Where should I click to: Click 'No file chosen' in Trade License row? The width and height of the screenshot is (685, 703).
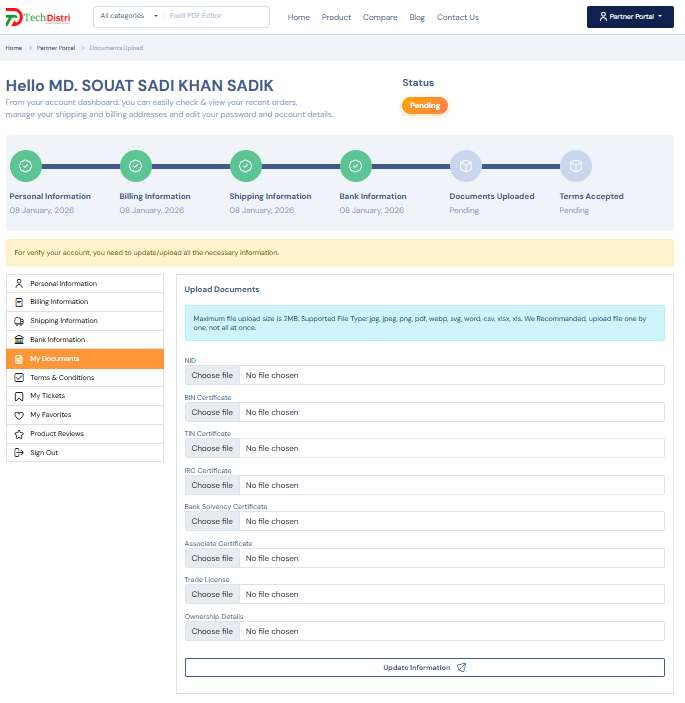(x=272, y=595)
